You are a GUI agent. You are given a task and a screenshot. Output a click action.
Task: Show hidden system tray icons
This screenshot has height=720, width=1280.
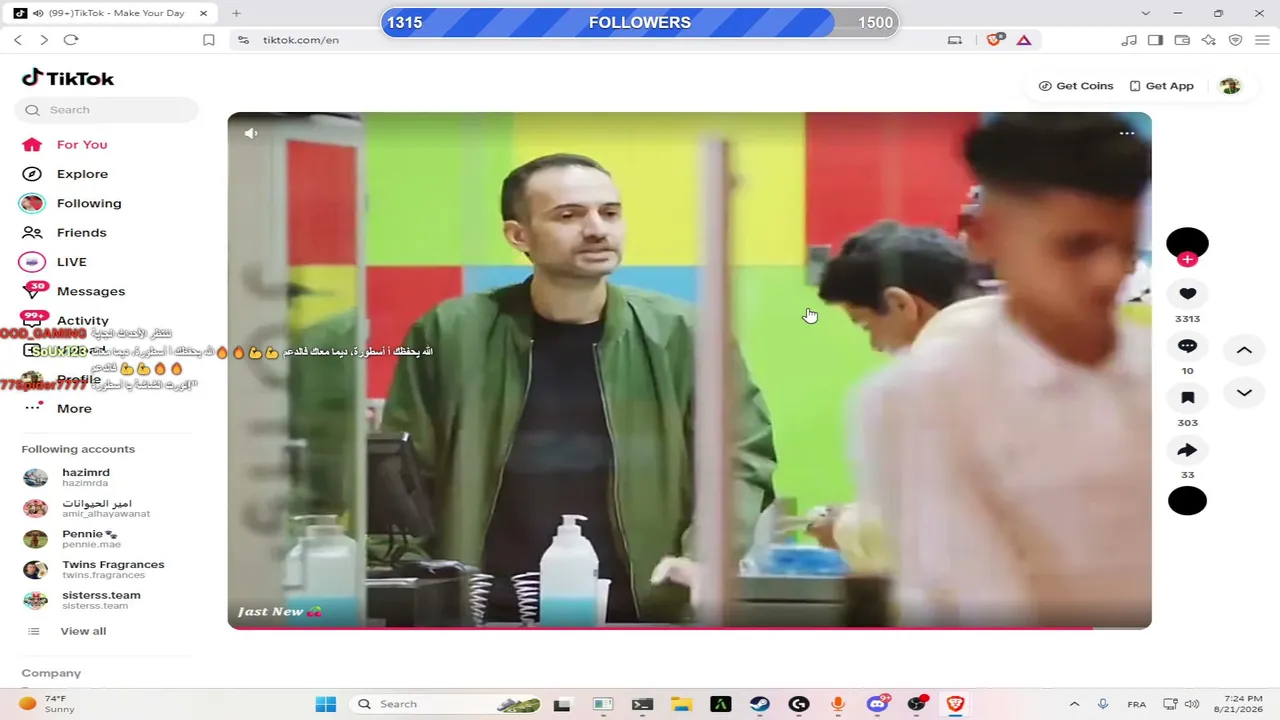(1075, 704)
